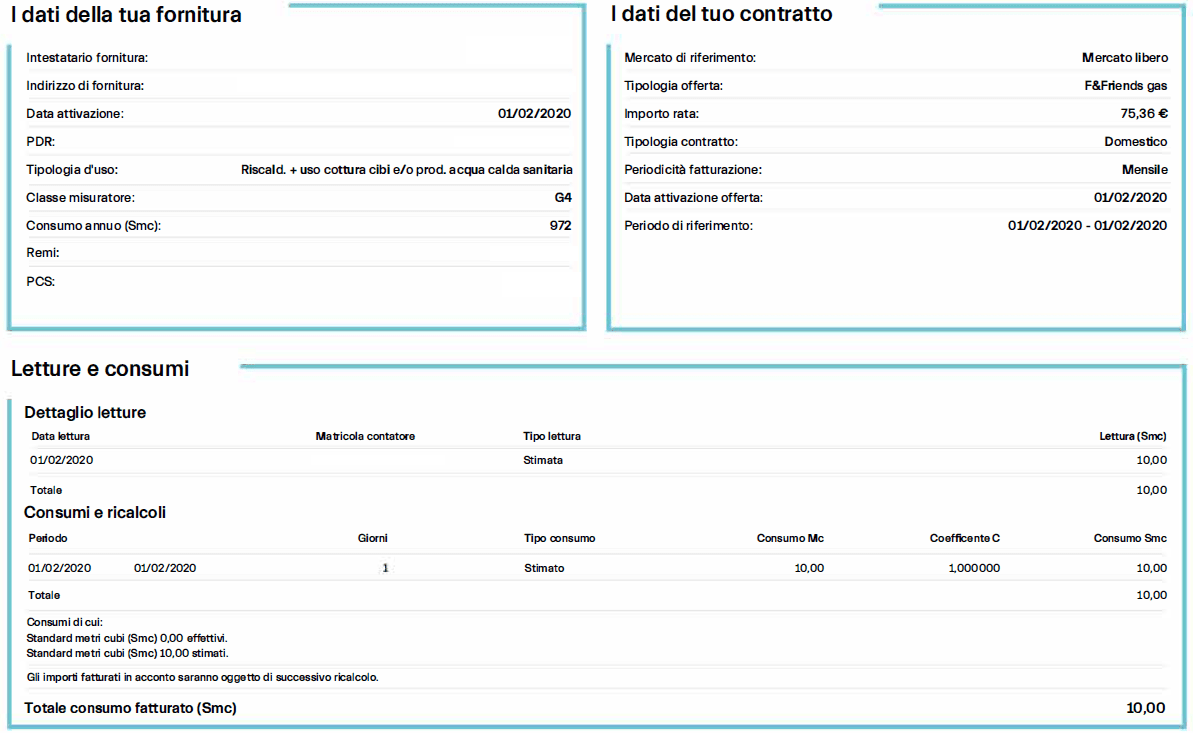
Task: Select the "Letture e consumi" section heading
Action: click(x=100, y=369)
